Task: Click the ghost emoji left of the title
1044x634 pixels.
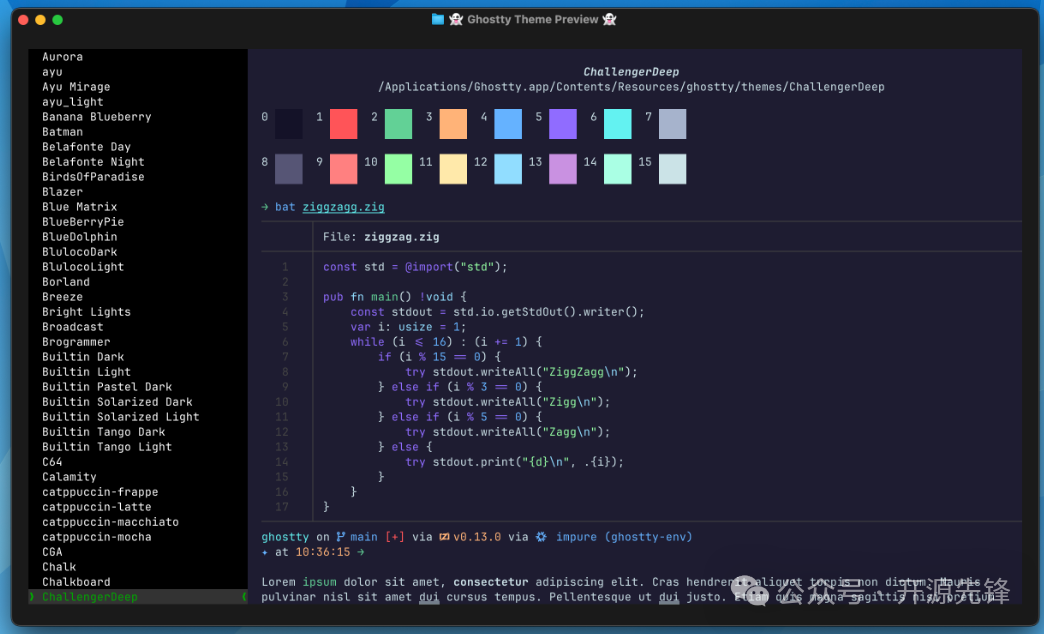Action: [x=456, y=19]
